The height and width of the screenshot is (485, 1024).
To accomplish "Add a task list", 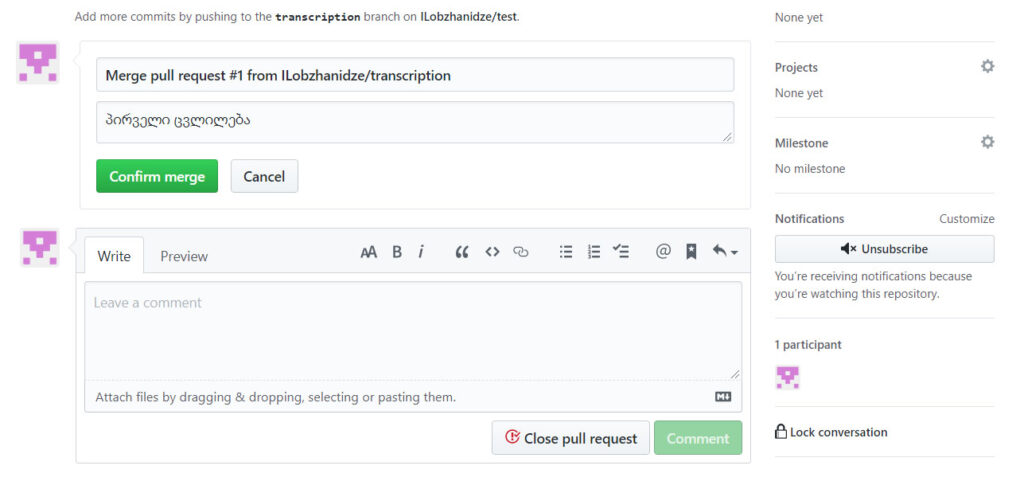I will tap(621, 252).
